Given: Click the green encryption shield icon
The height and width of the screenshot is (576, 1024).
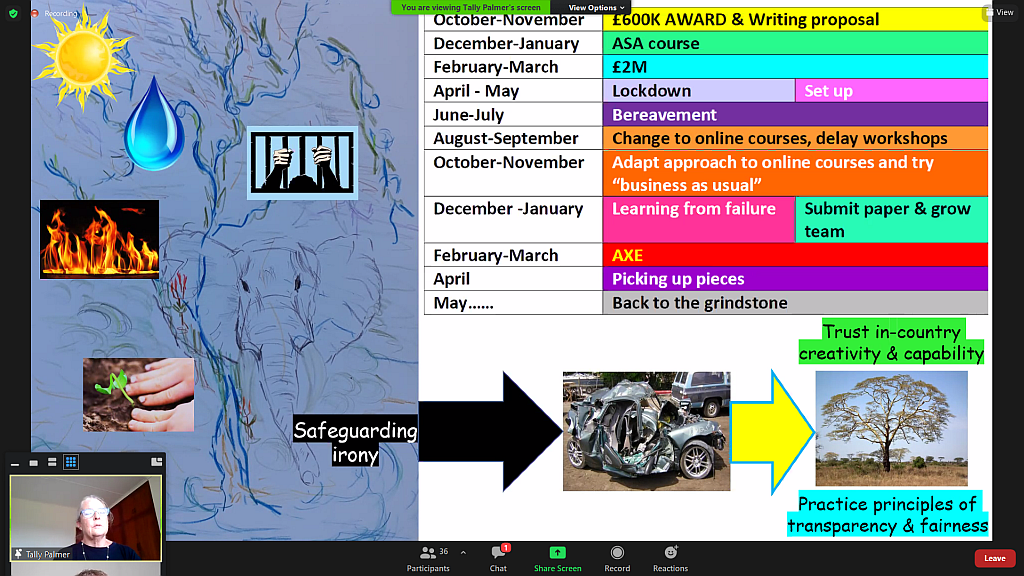Looking at the screenshot, I should coord(13,13).
